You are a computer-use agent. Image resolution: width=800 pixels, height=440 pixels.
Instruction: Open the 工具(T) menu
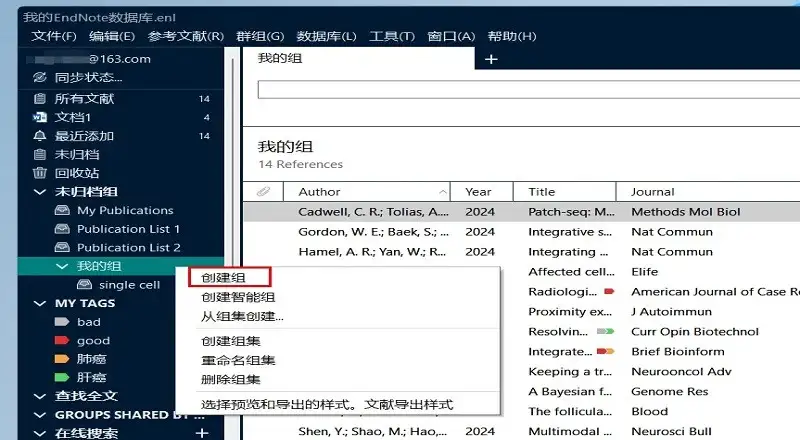coord(392,36)
